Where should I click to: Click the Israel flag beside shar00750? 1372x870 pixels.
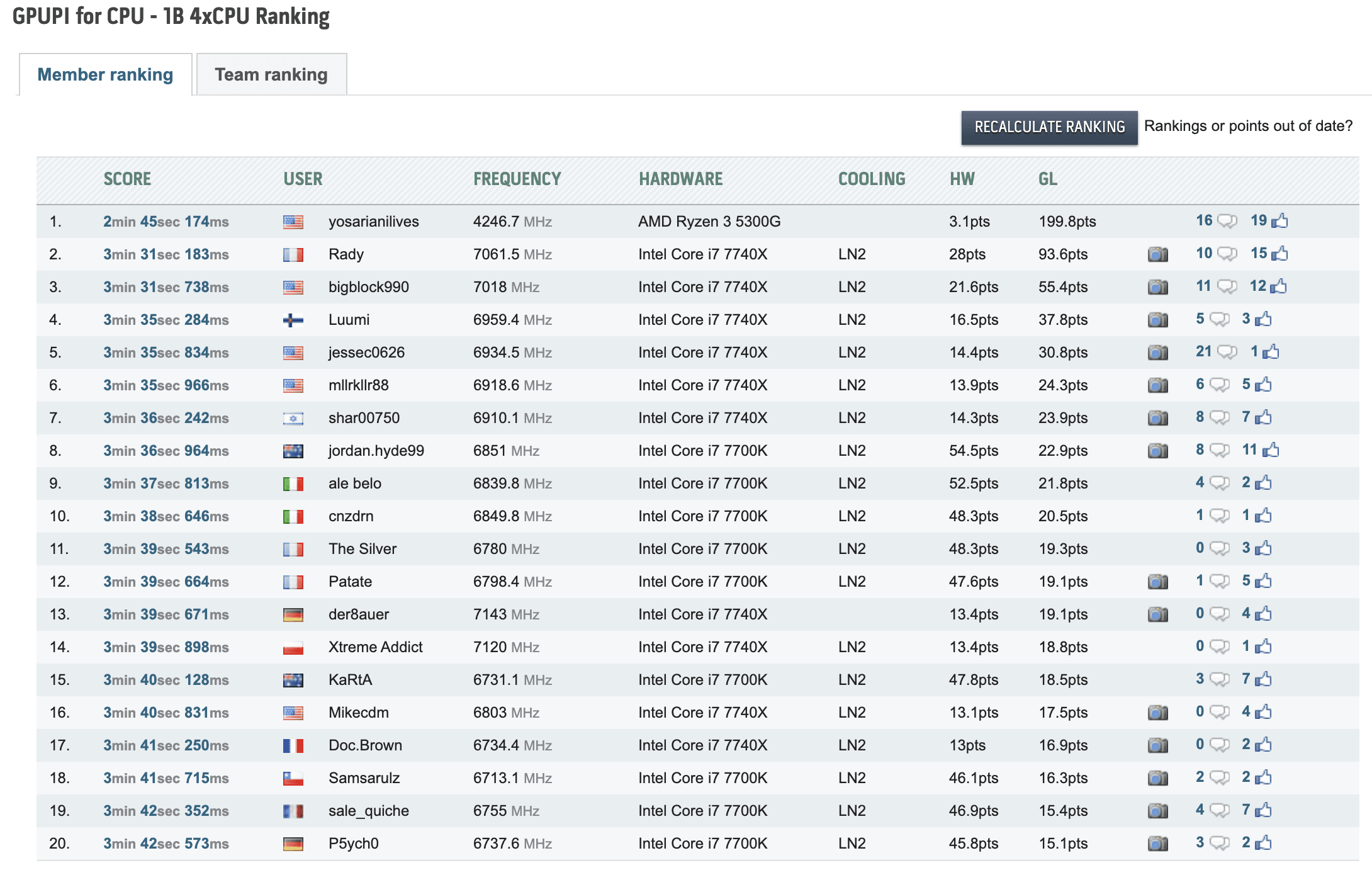[x=293, y=418]
